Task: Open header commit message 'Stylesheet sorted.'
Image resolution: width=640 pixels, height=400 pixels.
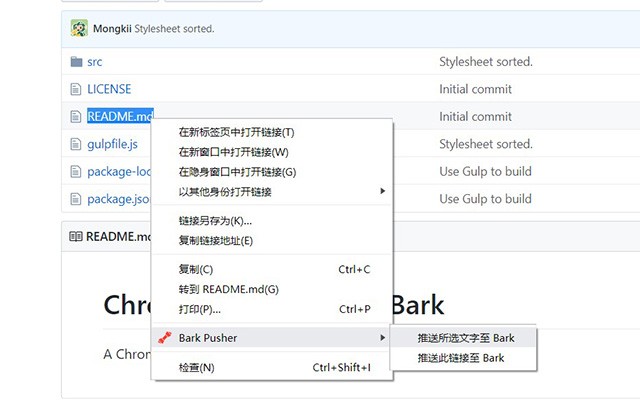Action: [x=174, y=29]
